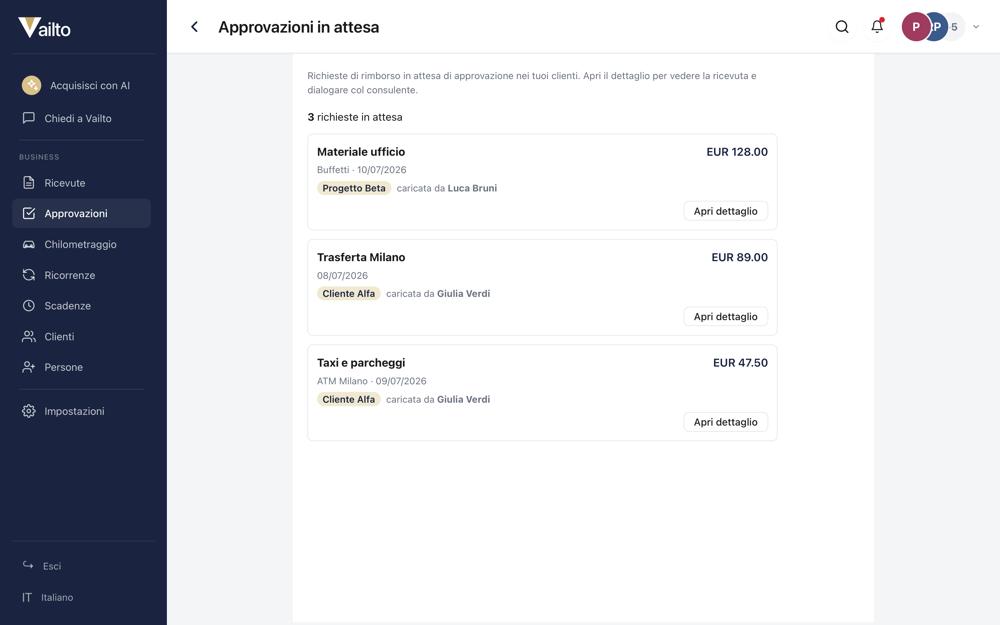Screen dimensions: 1000x625
Task: Click the EUR 47.50 amount
Action: [x=740, y=362]
